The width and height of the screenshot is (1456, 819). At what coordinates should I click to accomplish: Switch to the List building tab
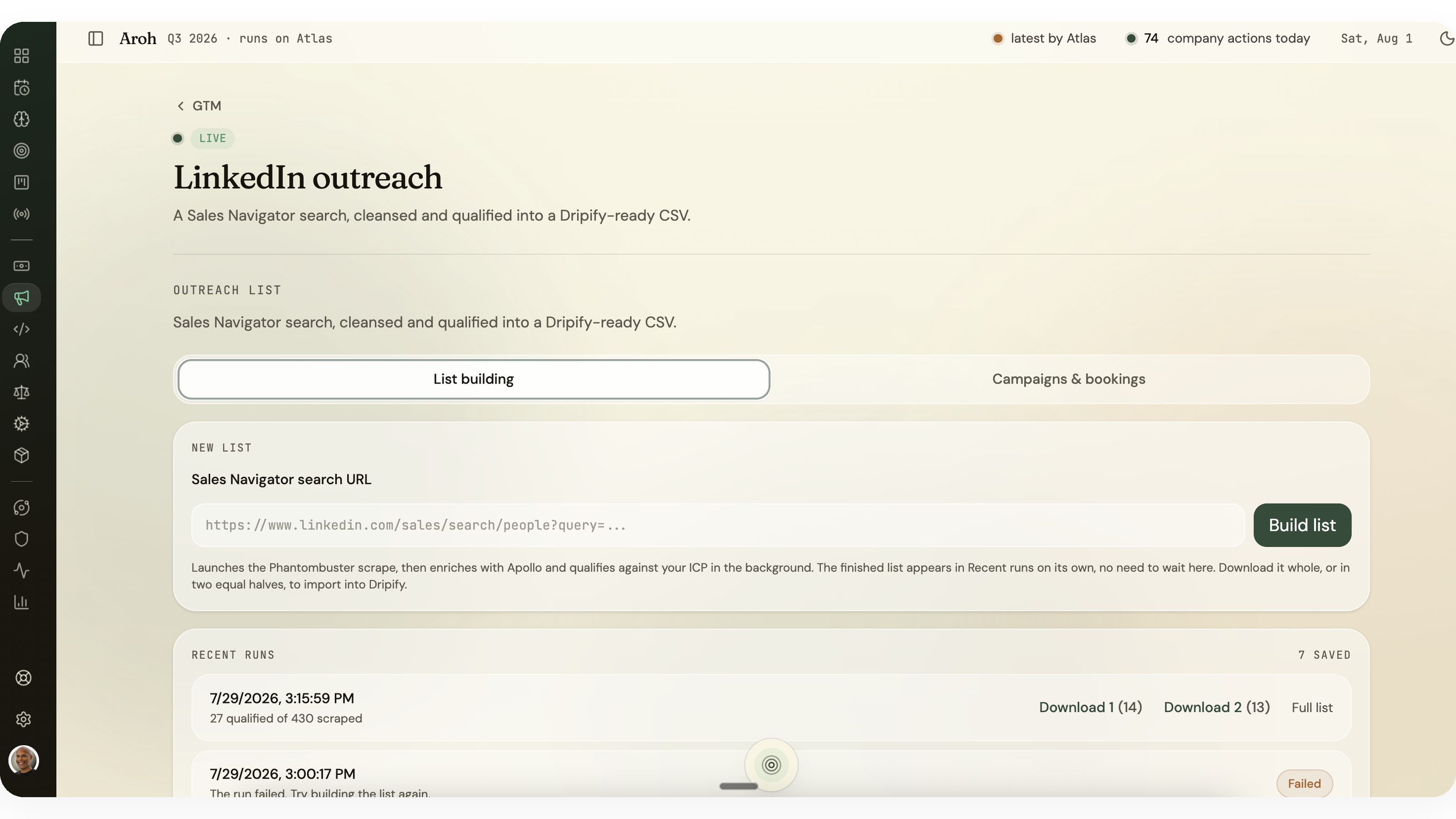pyautogui.click(x=474, y=379)
